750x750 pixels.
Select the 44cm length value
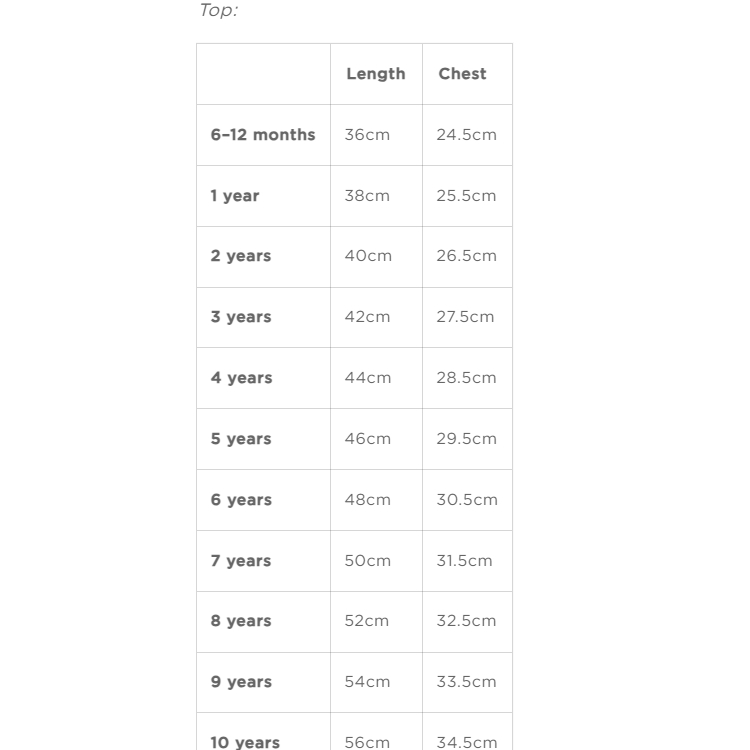[368, 378]
